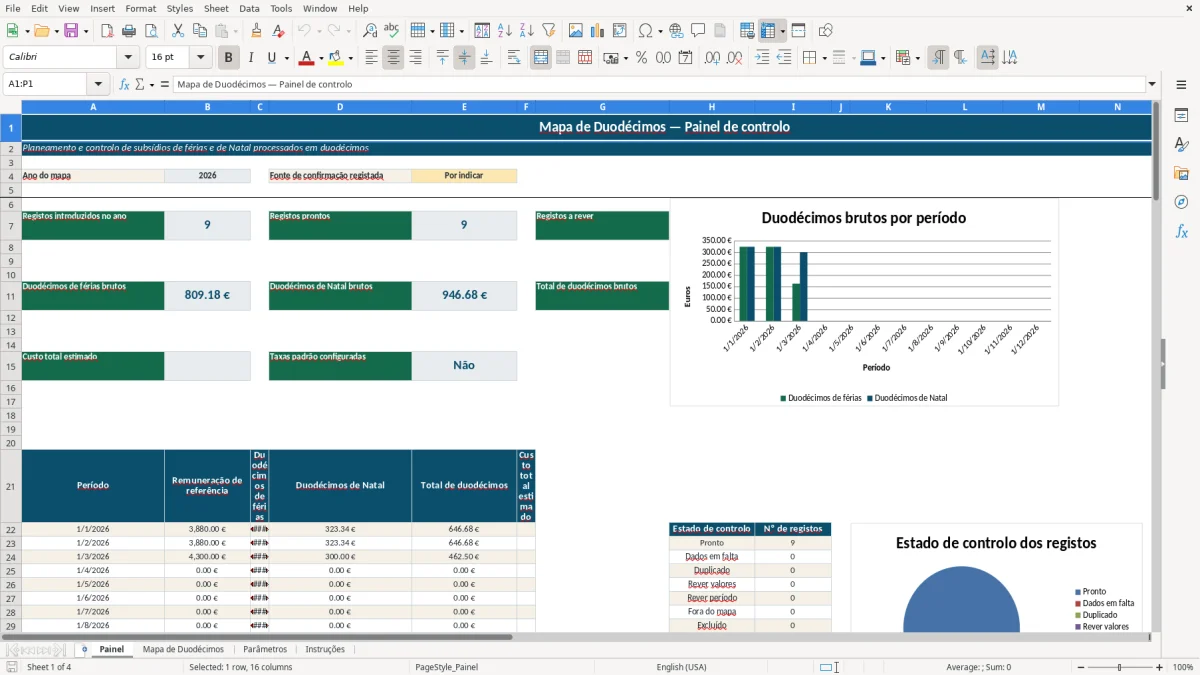Open the Tools menu
Screen dimensions: 1200x675
(281, 8)
